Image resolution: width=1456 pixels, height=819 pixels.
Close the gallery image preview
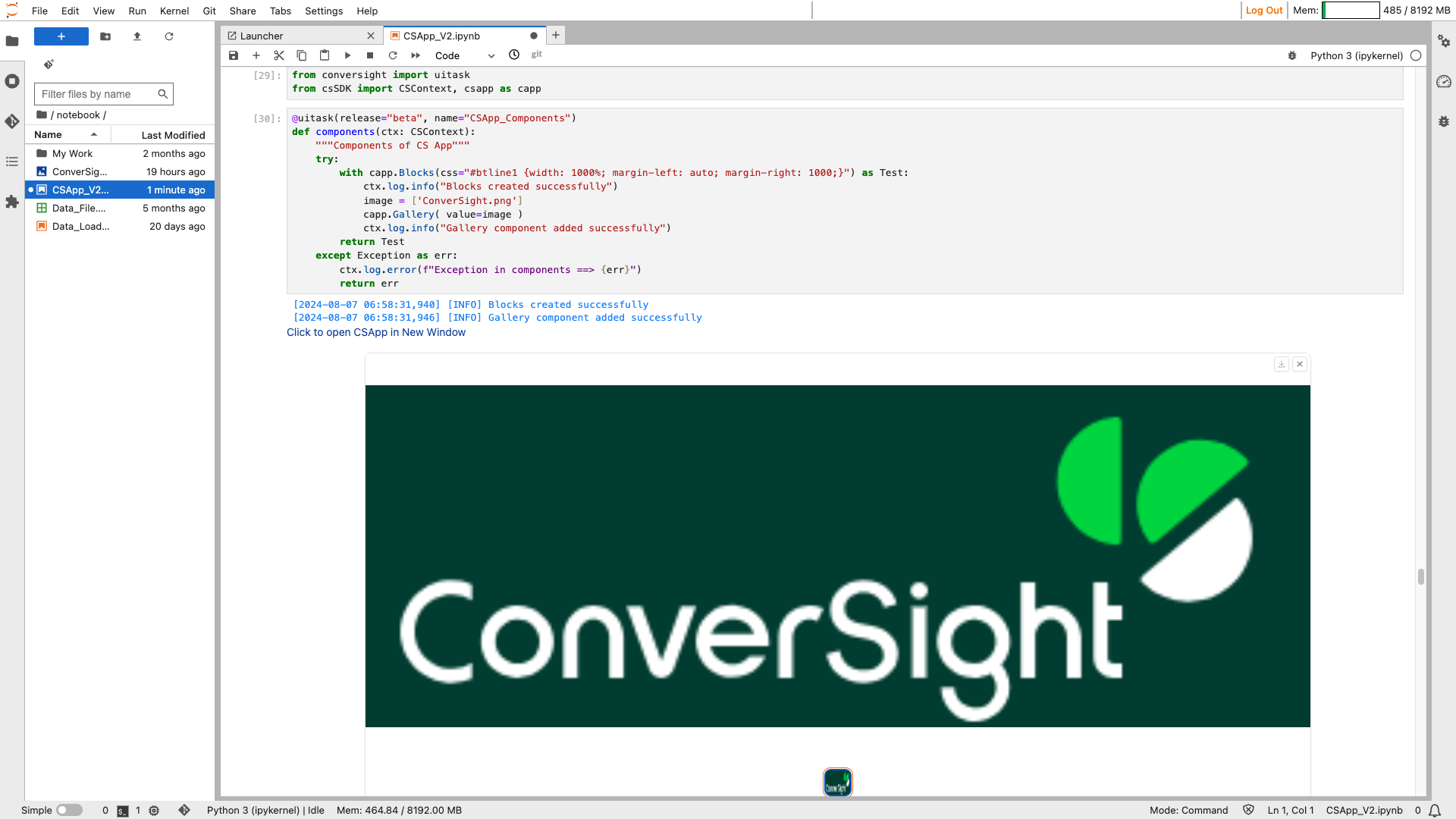point(1300,364)
